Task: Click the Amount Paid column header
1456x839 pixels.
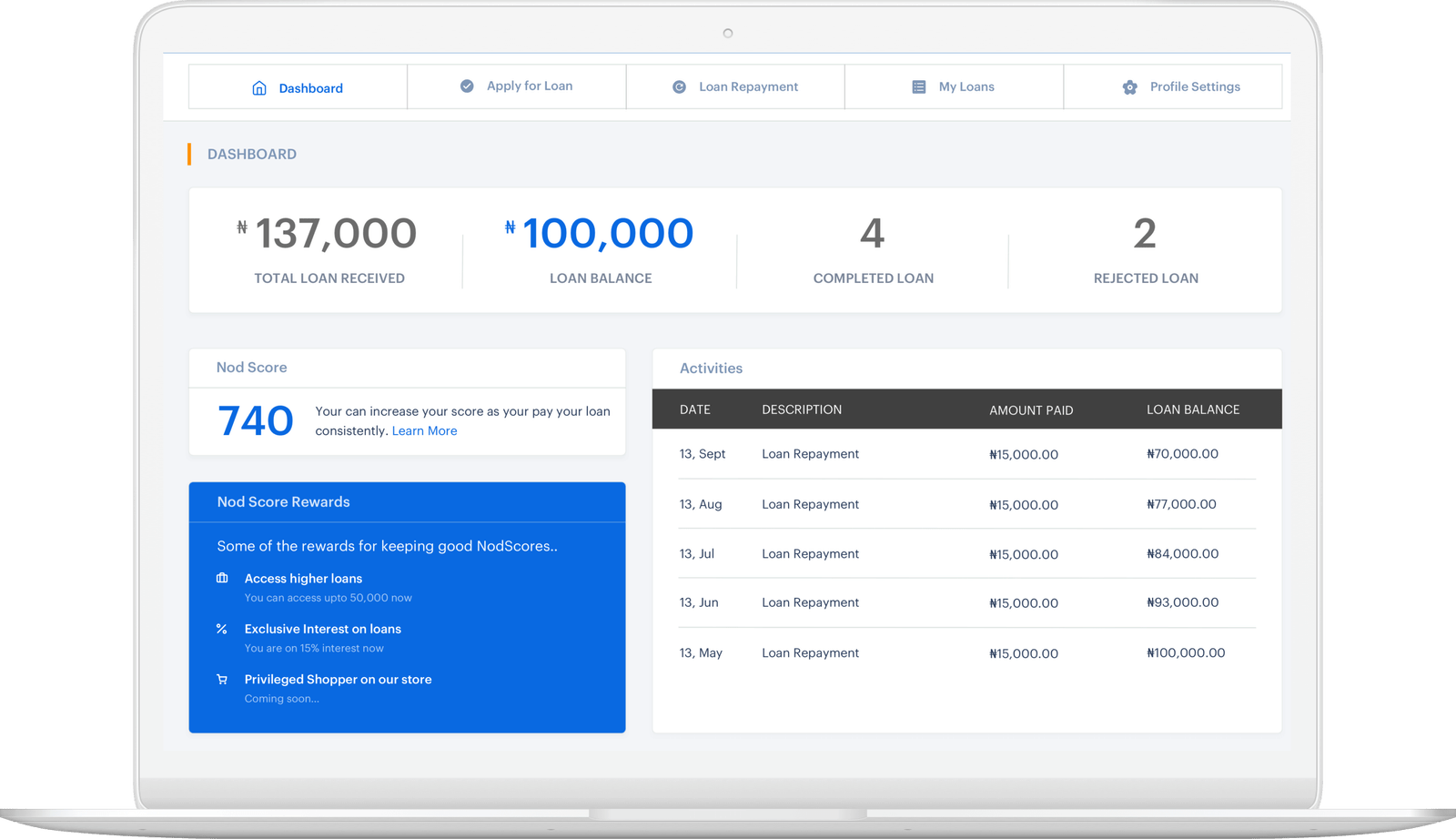Action: click(1031, 410)
